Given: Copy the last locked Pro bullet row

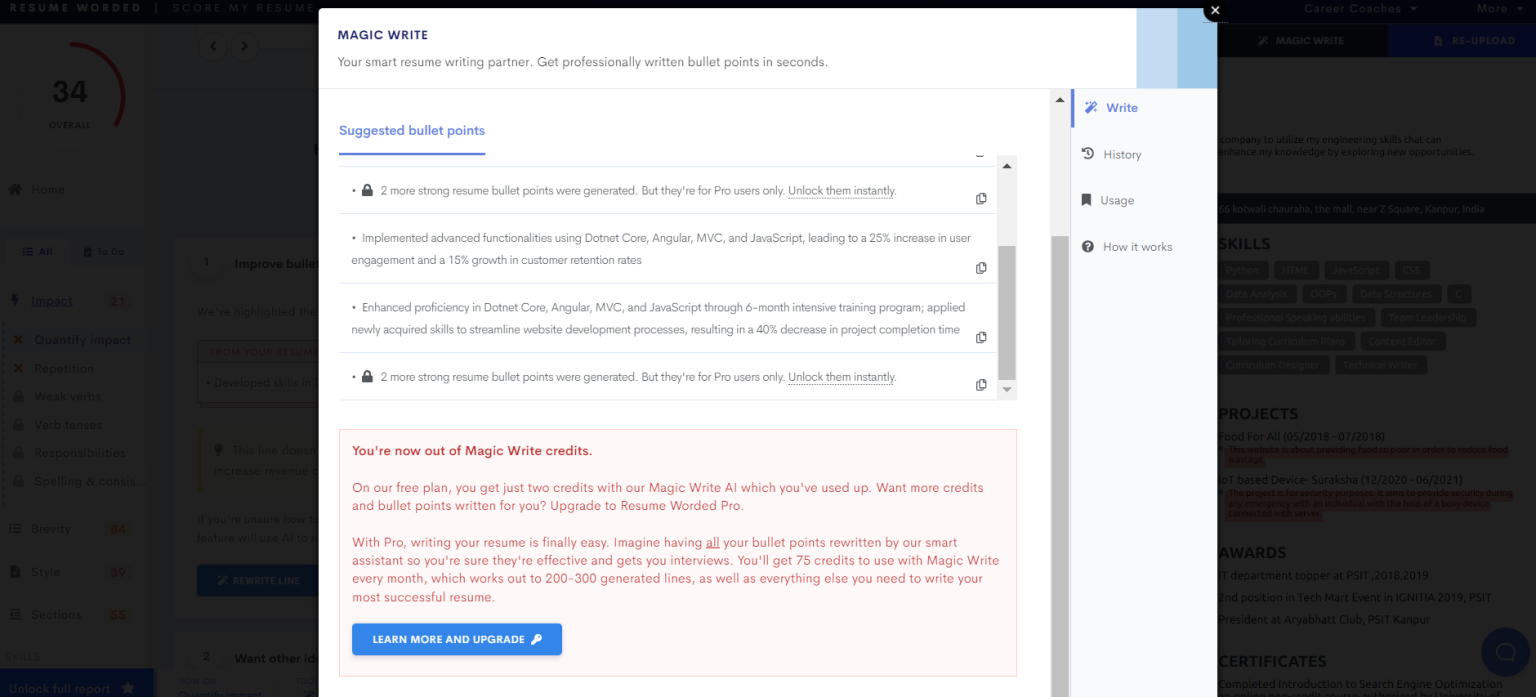Looking at the screenshot, I should point(981,385).
